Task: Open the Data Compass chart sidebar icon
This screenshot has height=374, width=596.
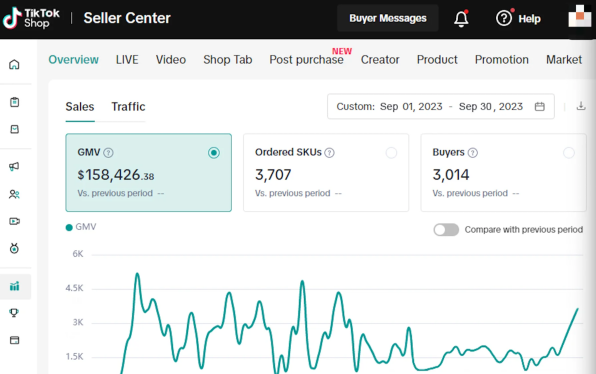Action: [x=14, y=286]
